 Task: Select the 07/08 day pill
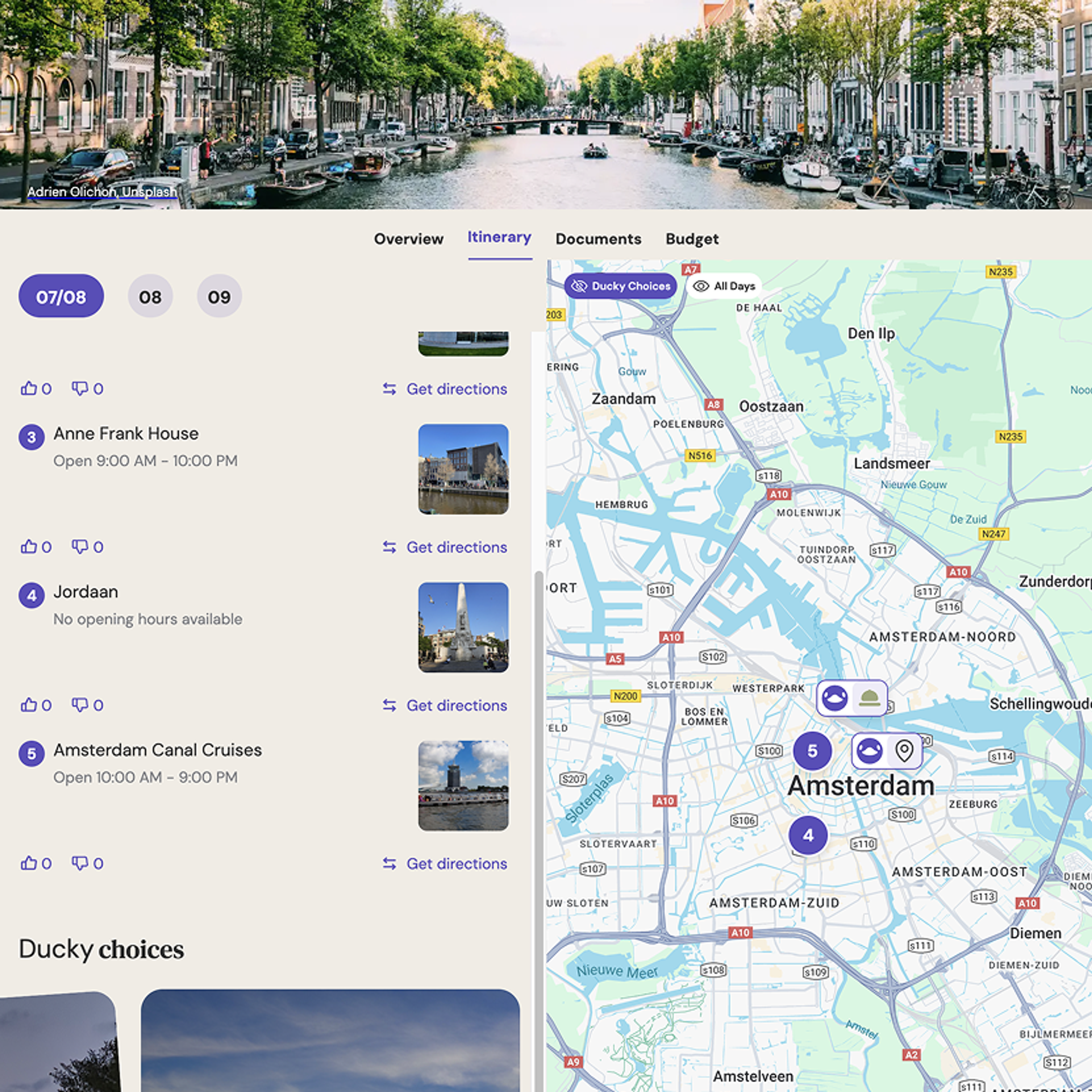(61, 296)
